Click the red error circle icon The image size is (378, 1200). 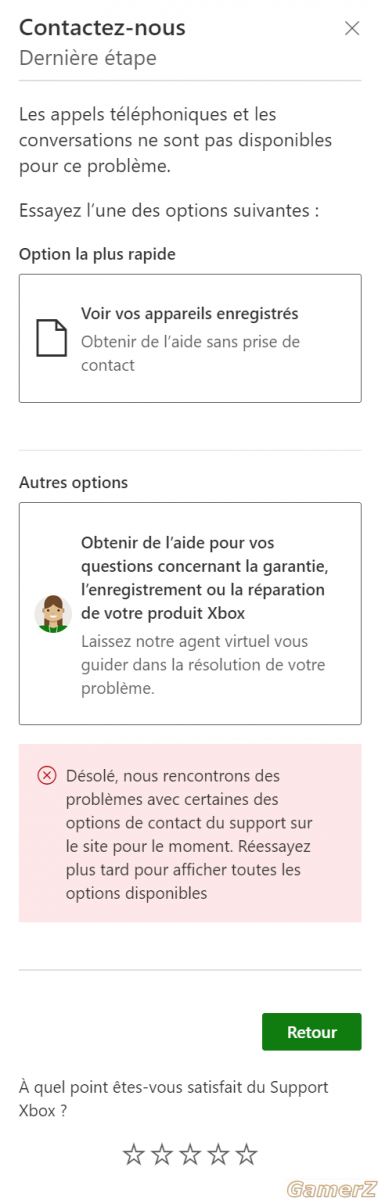pyautogui.click(x=46, y=775)
